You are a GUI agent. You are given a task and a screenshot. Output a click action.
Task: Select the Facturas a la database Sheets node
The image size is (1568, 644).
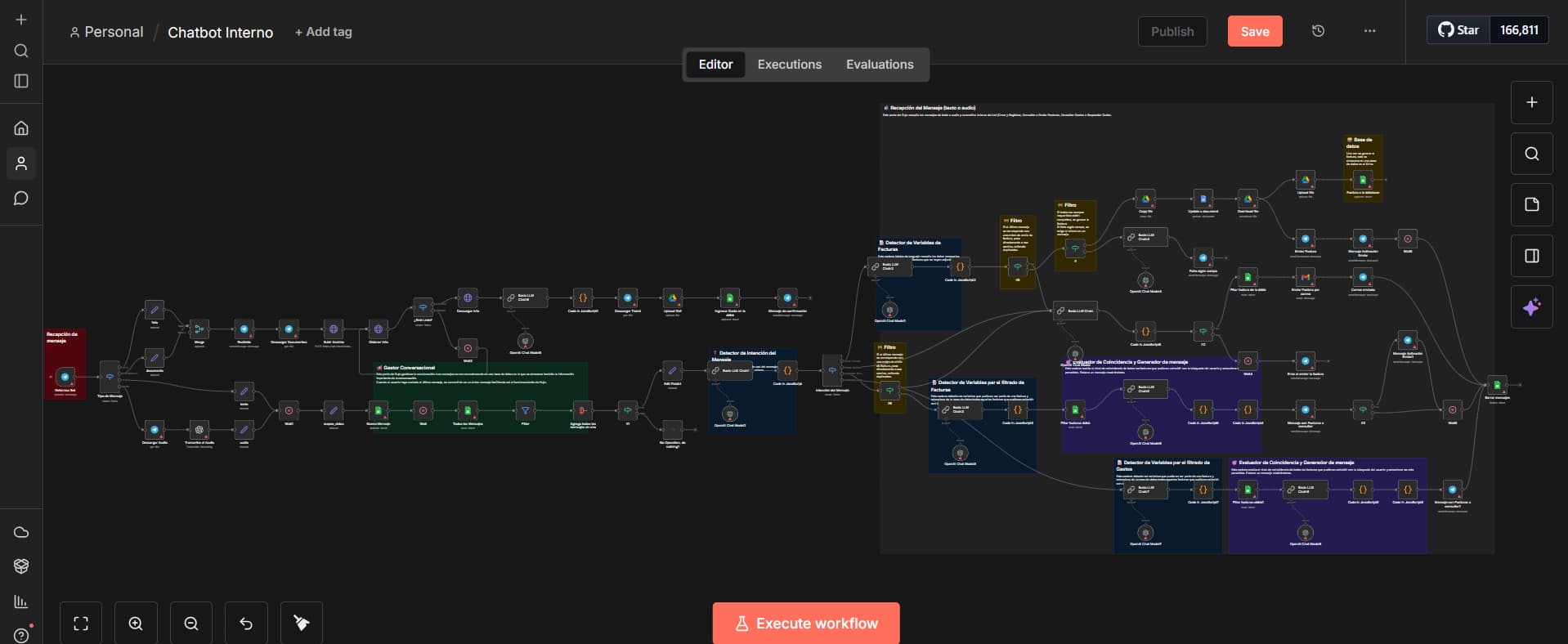1362,180
